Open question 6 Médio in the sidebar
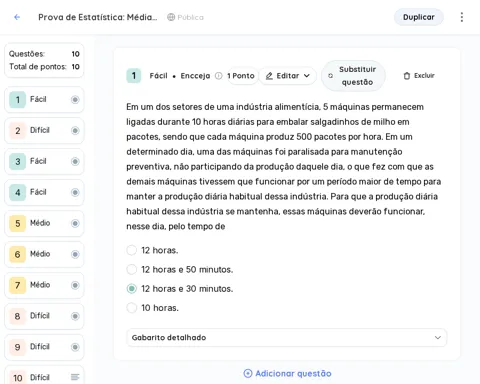 point(44,254)
